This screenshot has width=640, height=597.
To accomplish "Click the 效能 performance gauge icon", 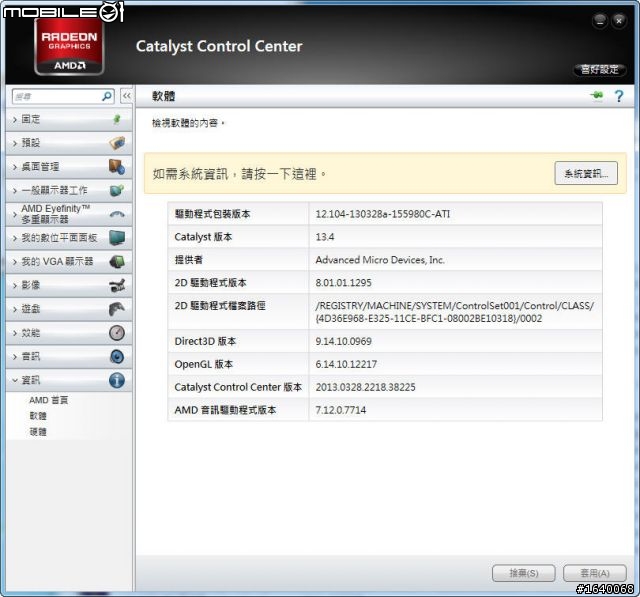I will [x=117, y=333].
